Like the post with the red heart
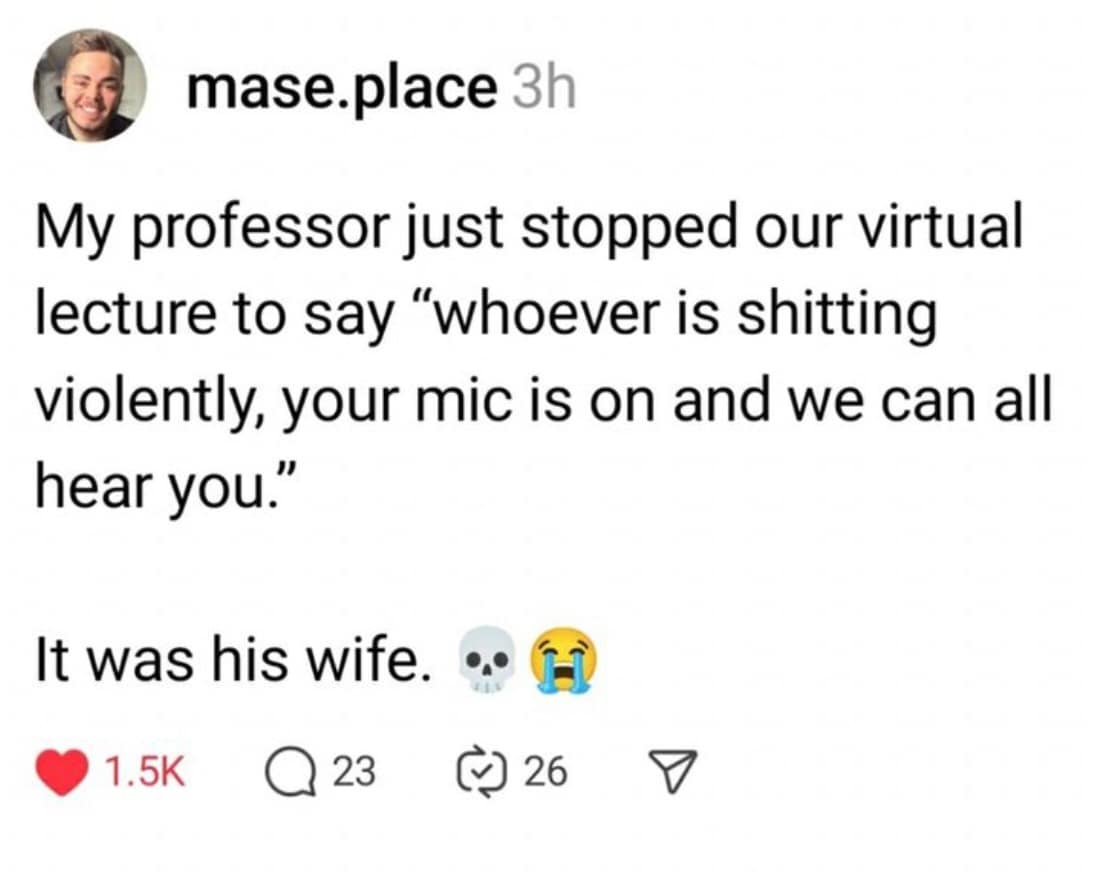The width and height of the screenshot is (1095, 872). (61, 771)
